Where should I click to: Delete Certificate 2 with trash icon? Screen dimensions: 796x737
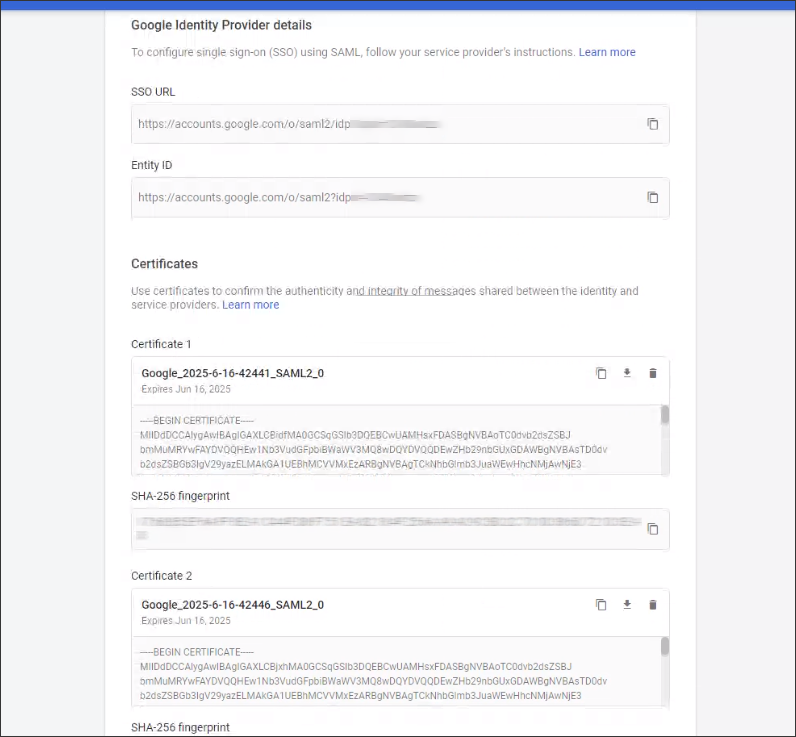653,605
